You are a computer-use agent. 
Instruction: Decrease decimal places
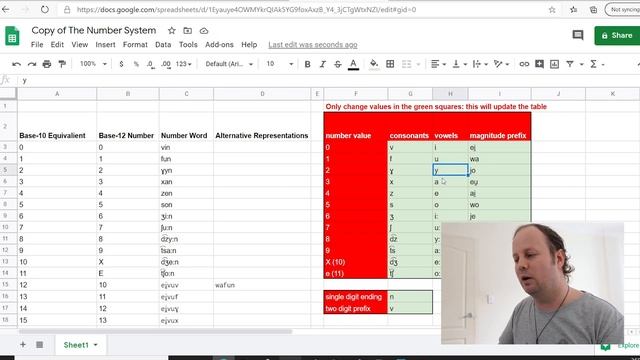click(151, 64)
